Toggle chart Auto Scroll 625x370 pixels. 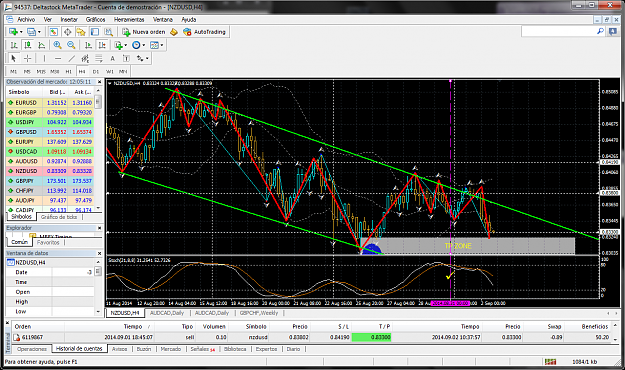[88, 45]
